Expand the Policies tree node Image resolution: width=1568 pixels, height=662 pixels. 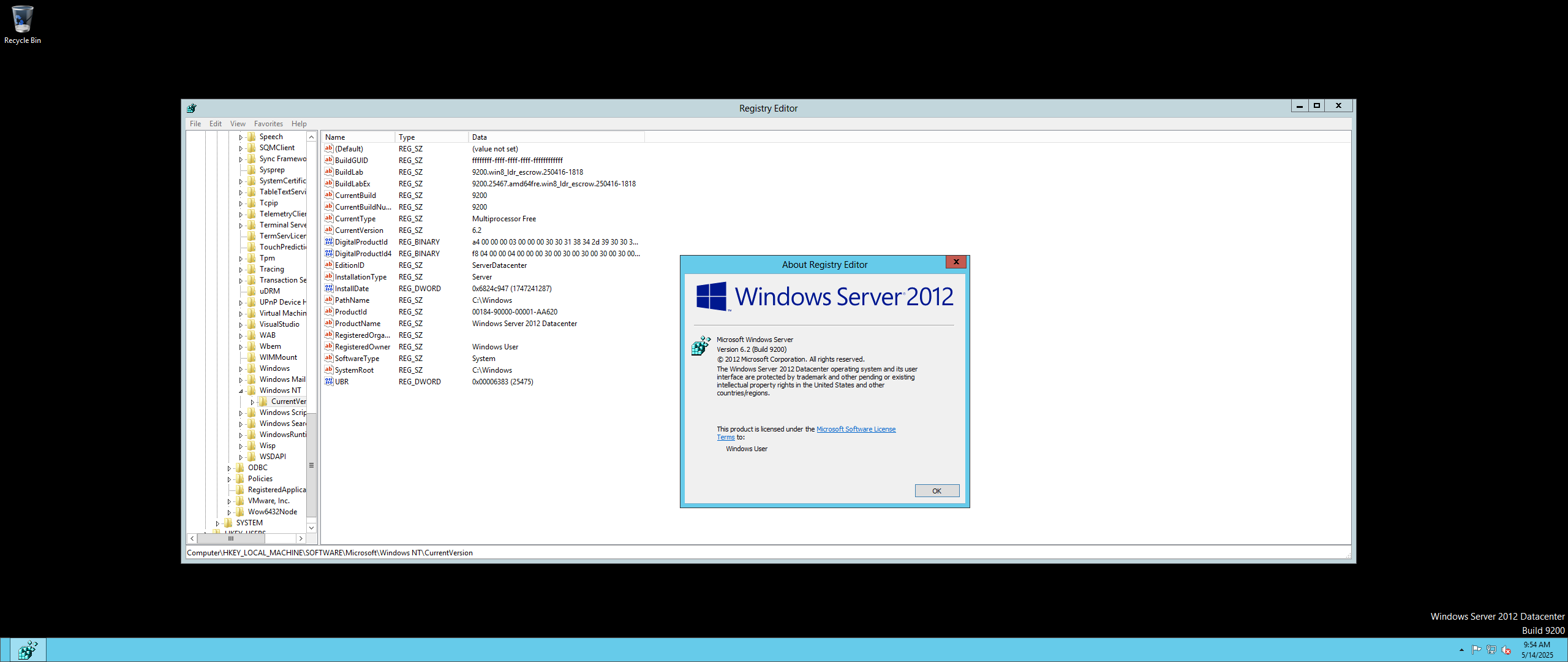229,479
